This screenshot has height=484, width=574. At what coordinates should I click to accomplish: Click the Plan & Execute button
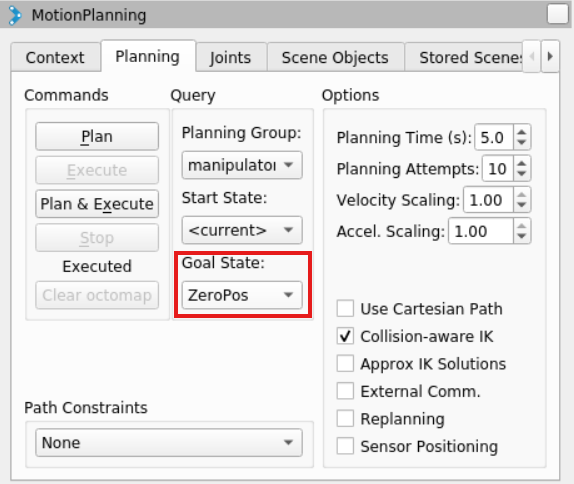pyautogui.click(x=97, y=204)
